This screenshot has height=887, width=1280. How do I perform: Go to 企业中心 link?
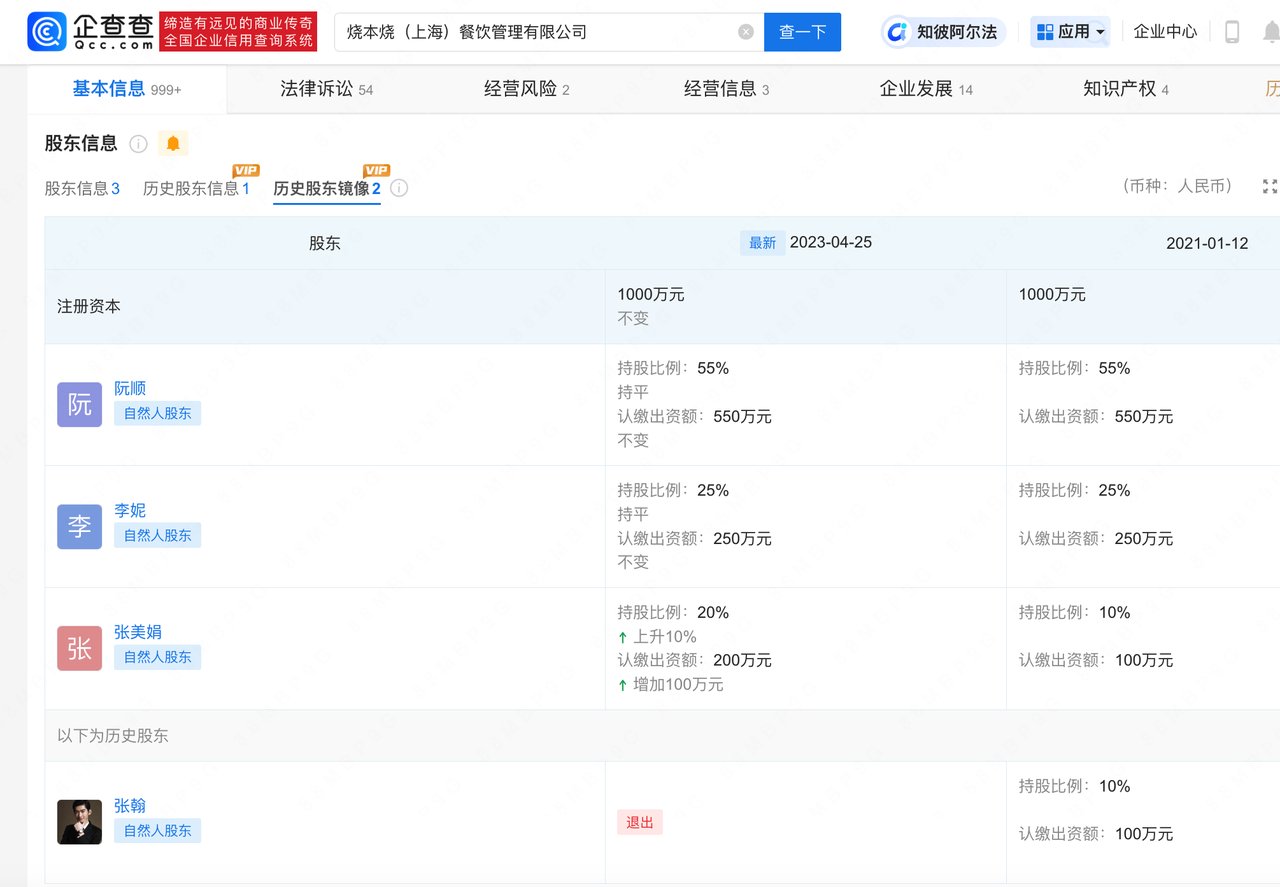coord(1165,32)
